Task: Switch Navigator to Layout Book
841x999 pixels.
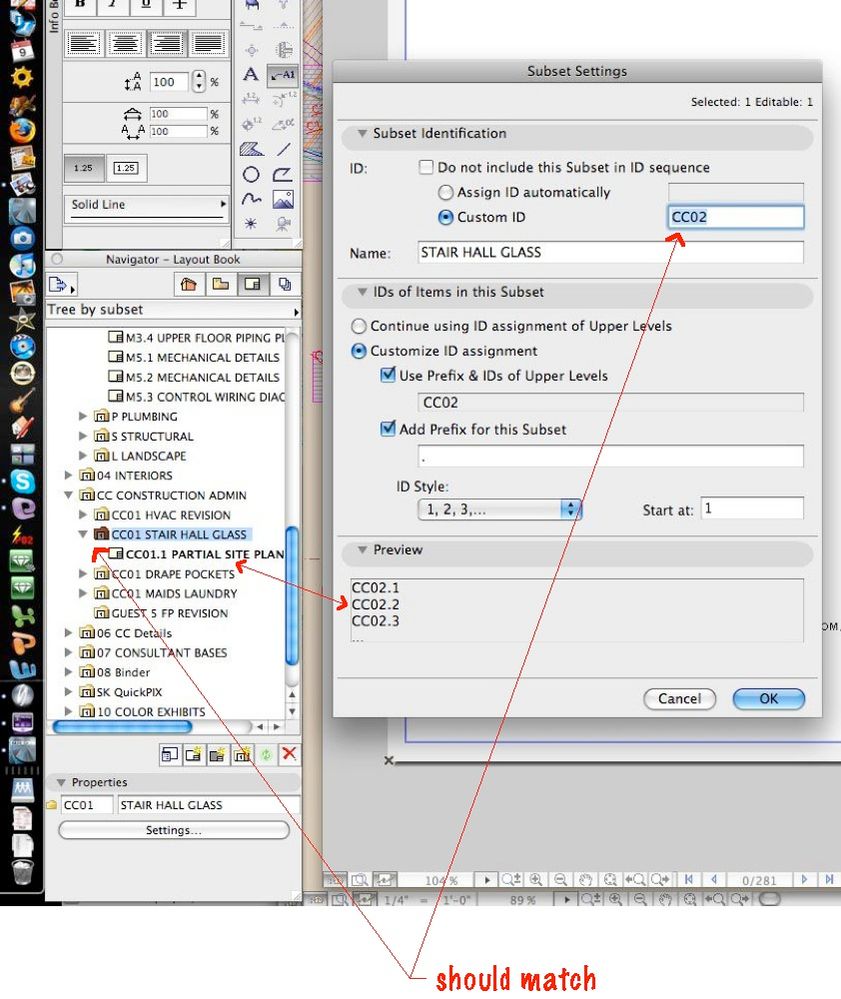Action: [252, 284]
